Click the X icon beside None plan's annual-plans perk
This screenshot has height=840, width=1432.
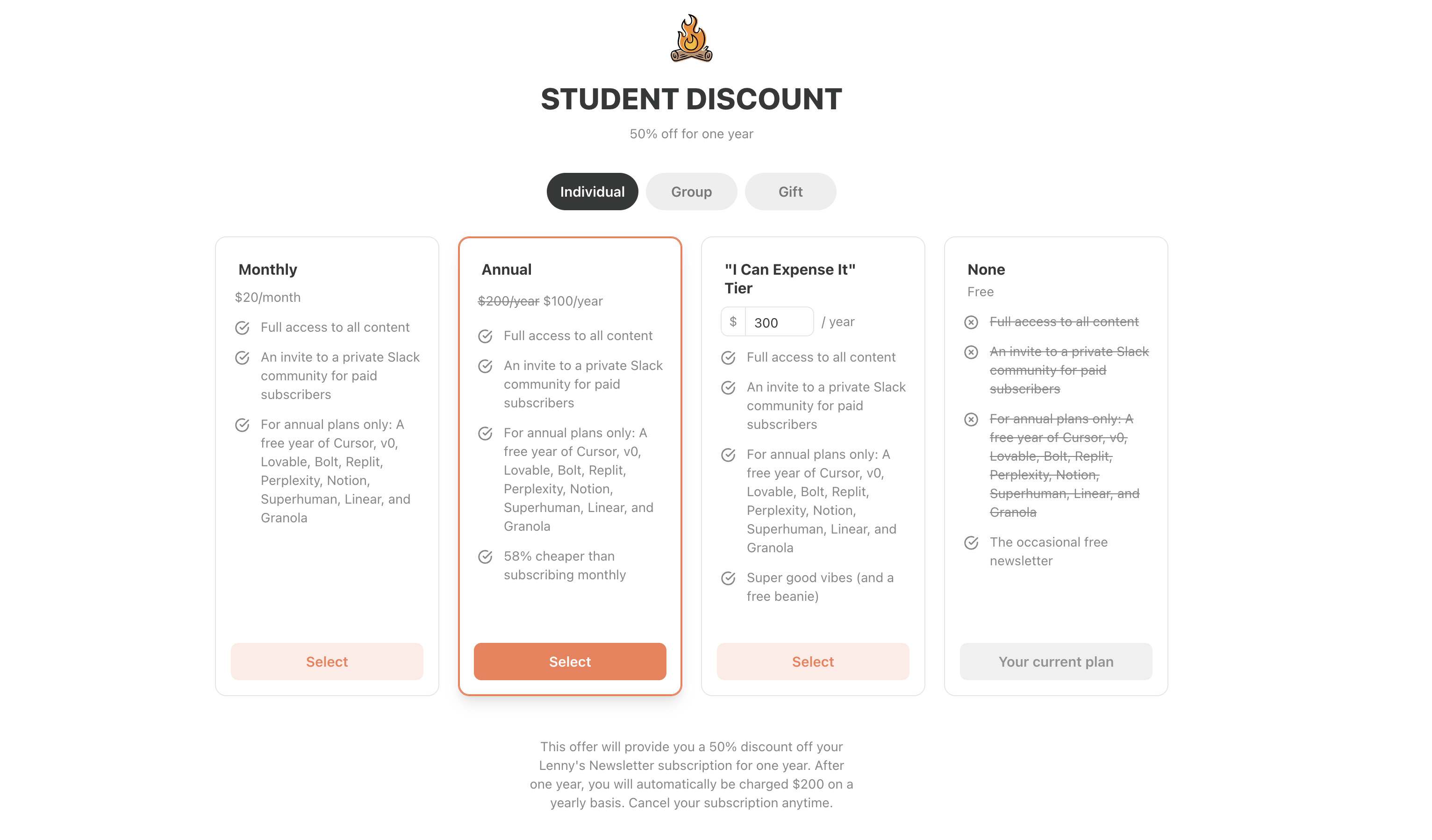(971, 419)
